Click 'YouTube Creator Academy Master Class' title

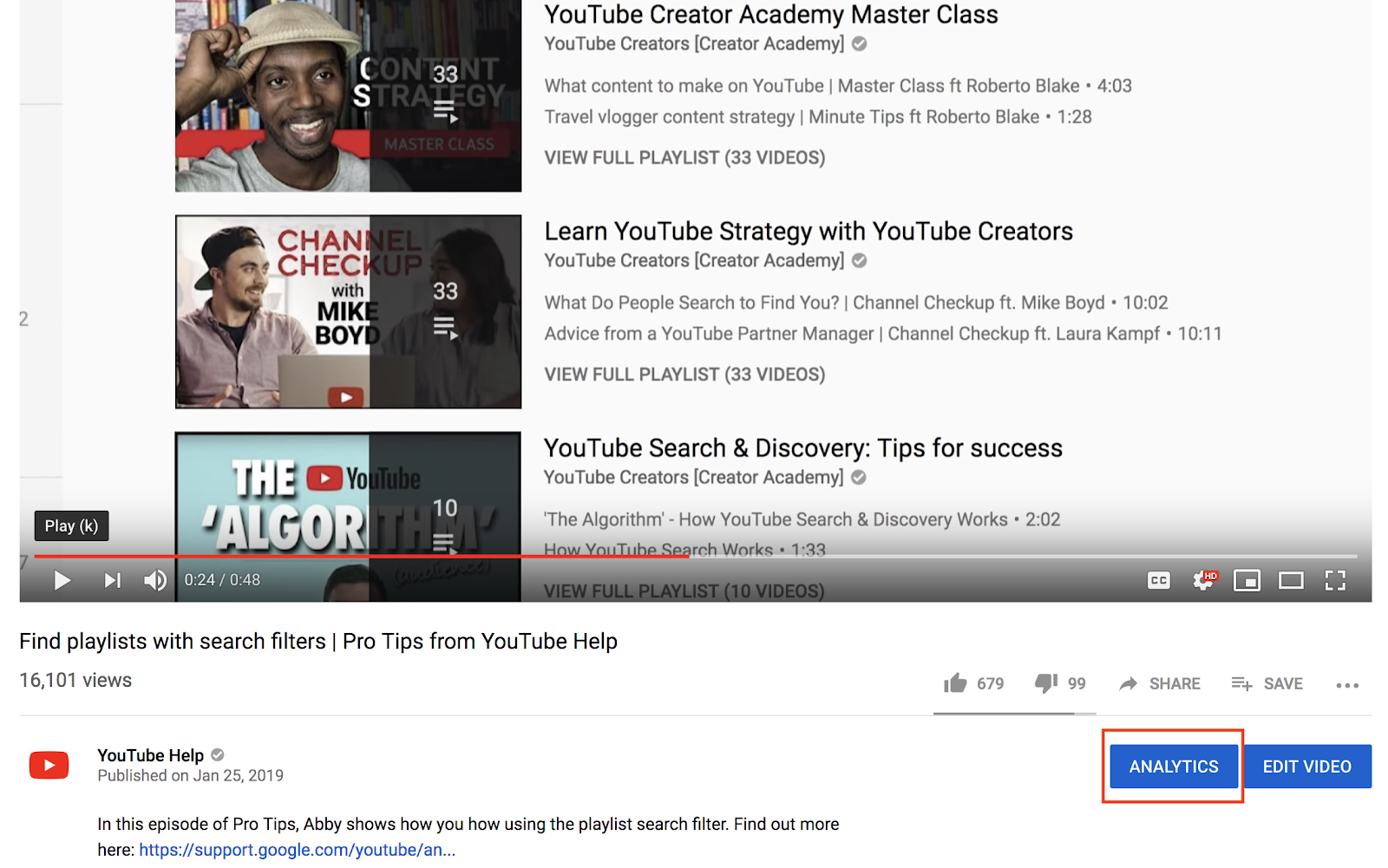click(771, 15)
